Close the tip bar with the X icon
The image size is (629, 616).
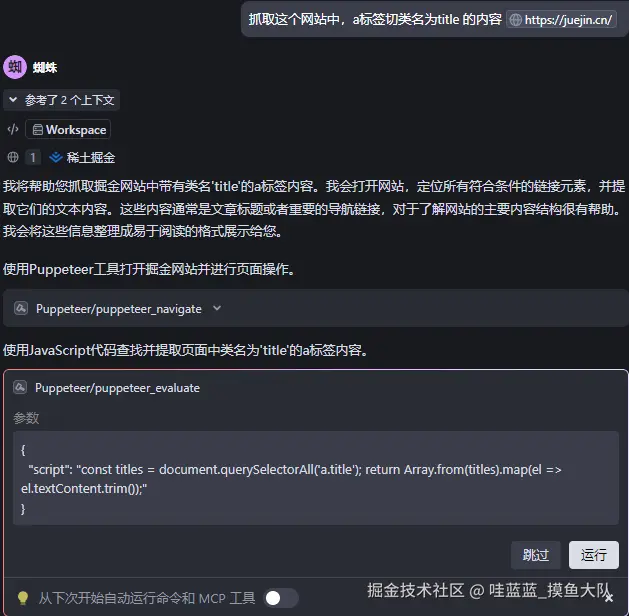coord(609,598)
